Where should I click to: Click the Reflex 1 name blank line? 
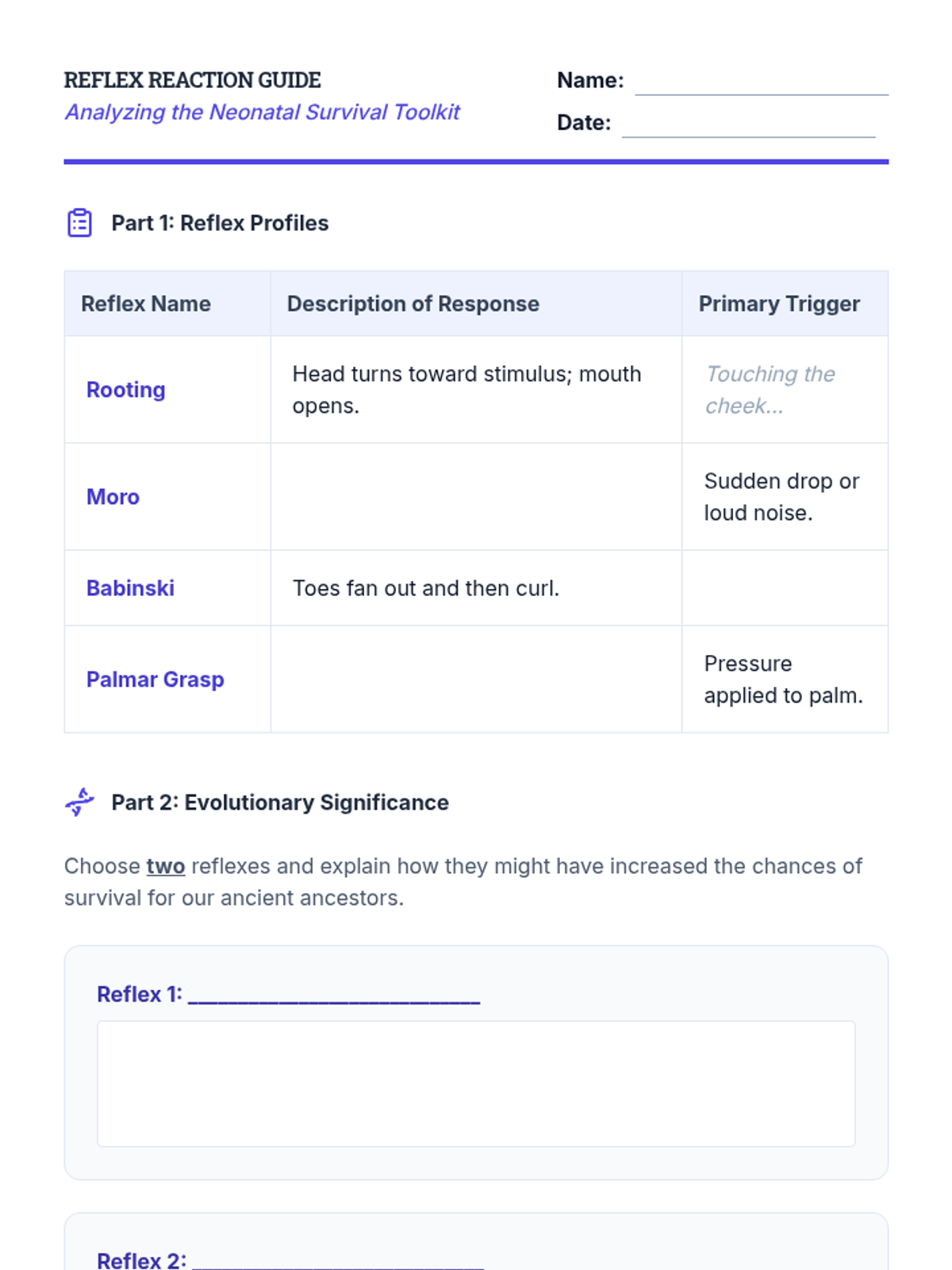point(334,995)
